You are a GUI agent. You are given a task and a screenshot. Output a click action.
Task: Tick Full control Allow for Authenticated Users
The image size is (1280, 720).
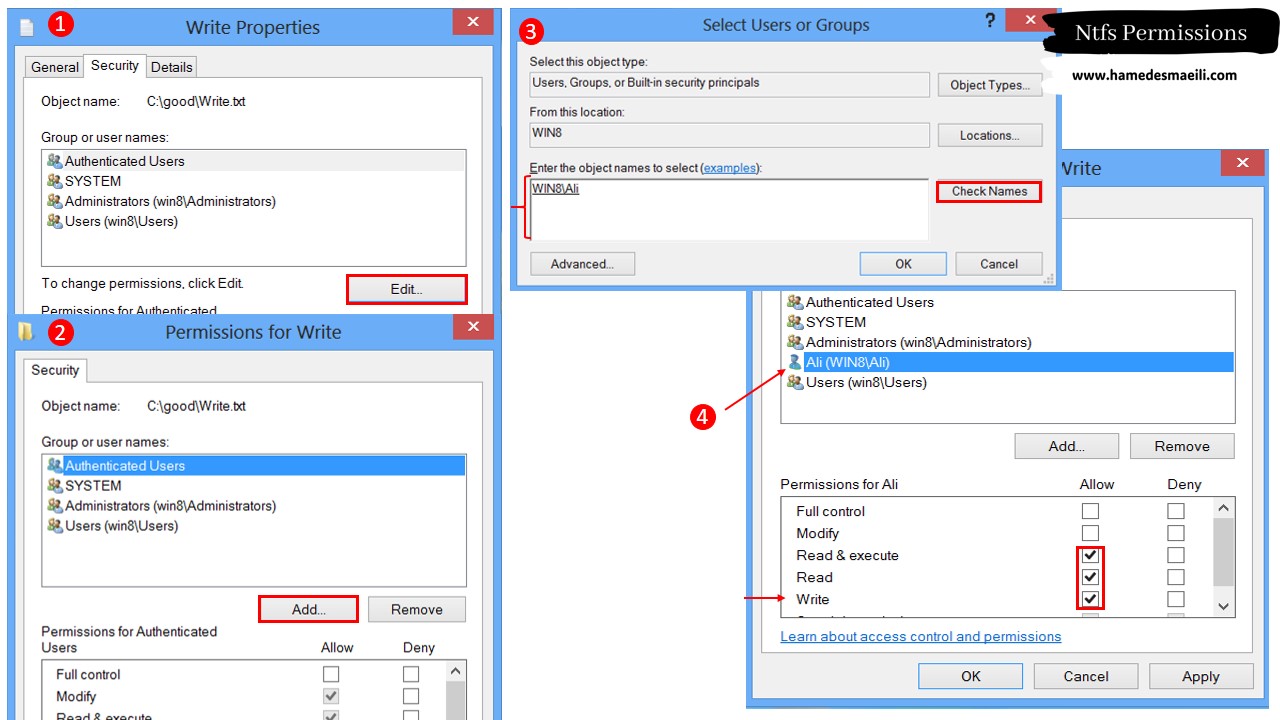tap(331, 674)
